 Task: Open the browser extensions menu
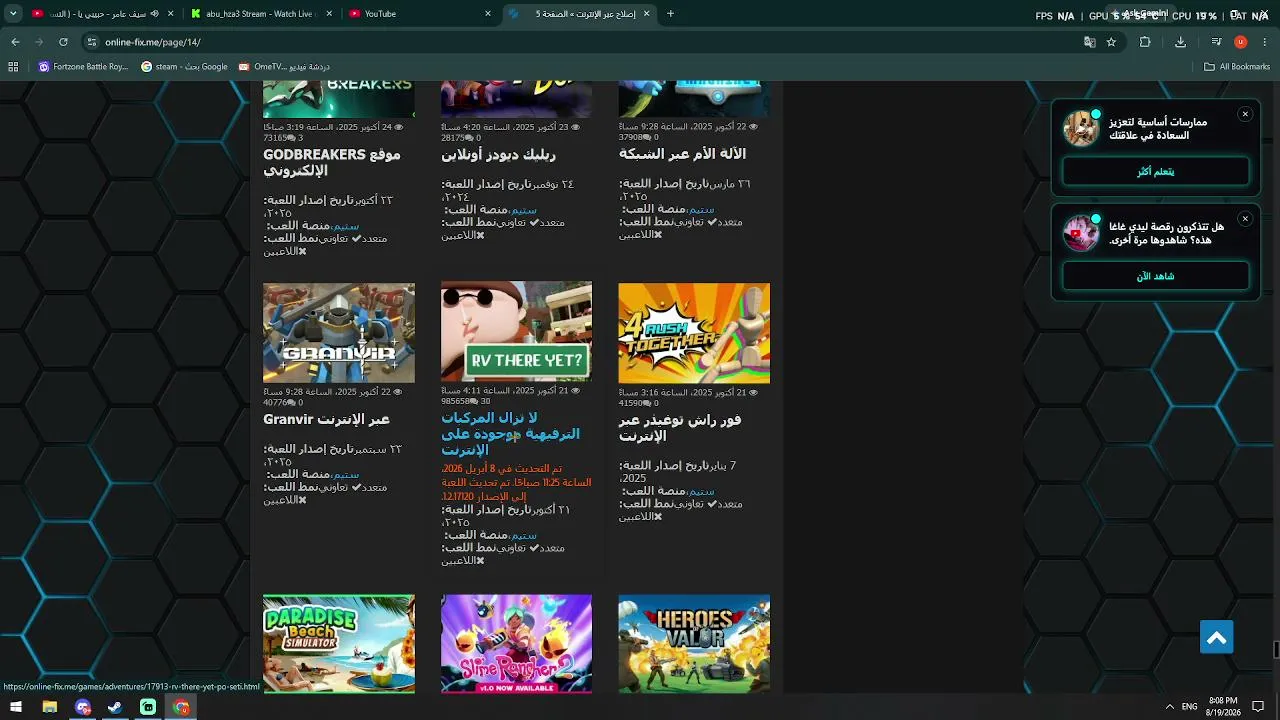pos(1145,42)
